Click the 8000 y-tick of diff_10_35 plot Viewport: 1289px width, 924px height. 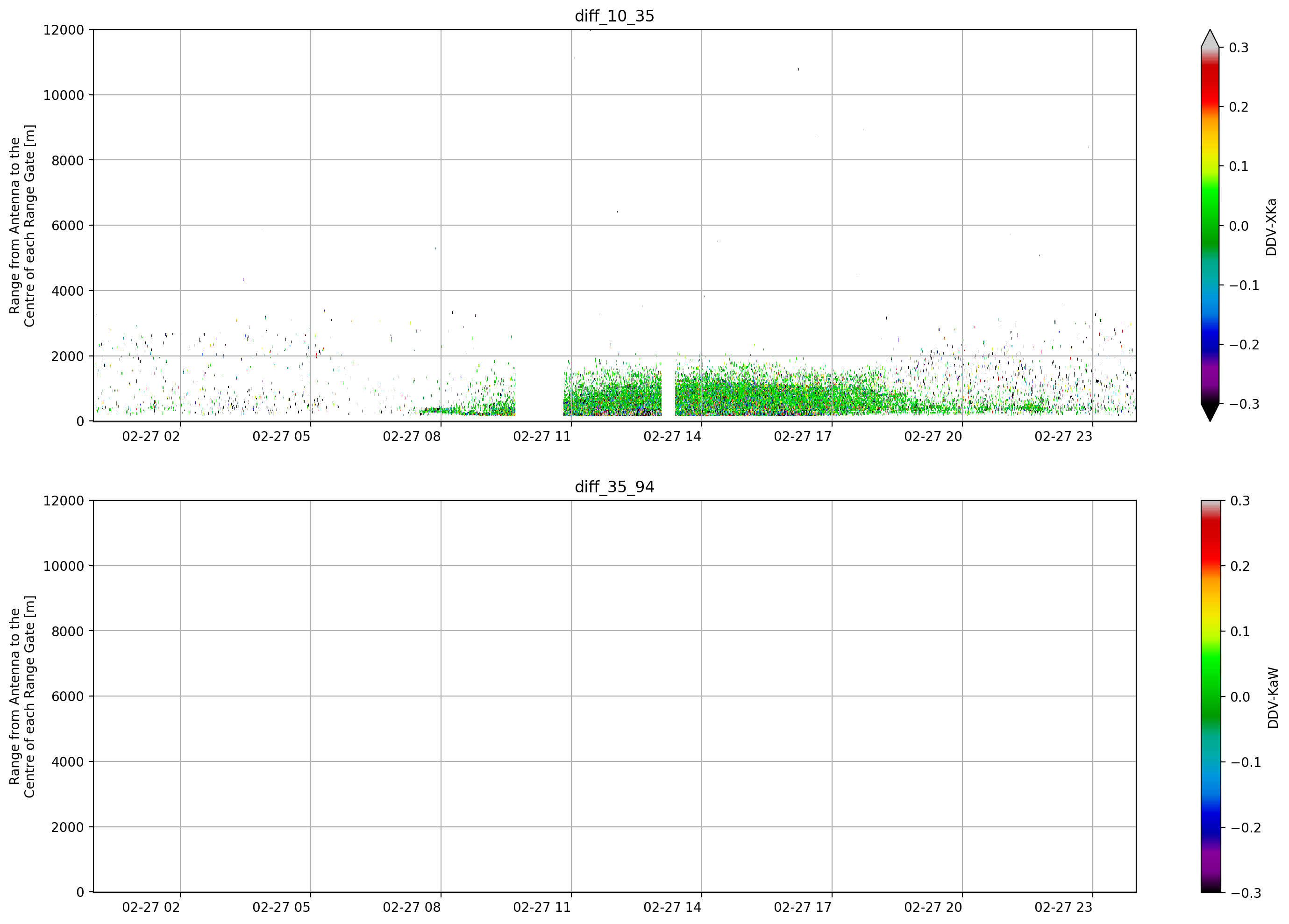point(68,160)
